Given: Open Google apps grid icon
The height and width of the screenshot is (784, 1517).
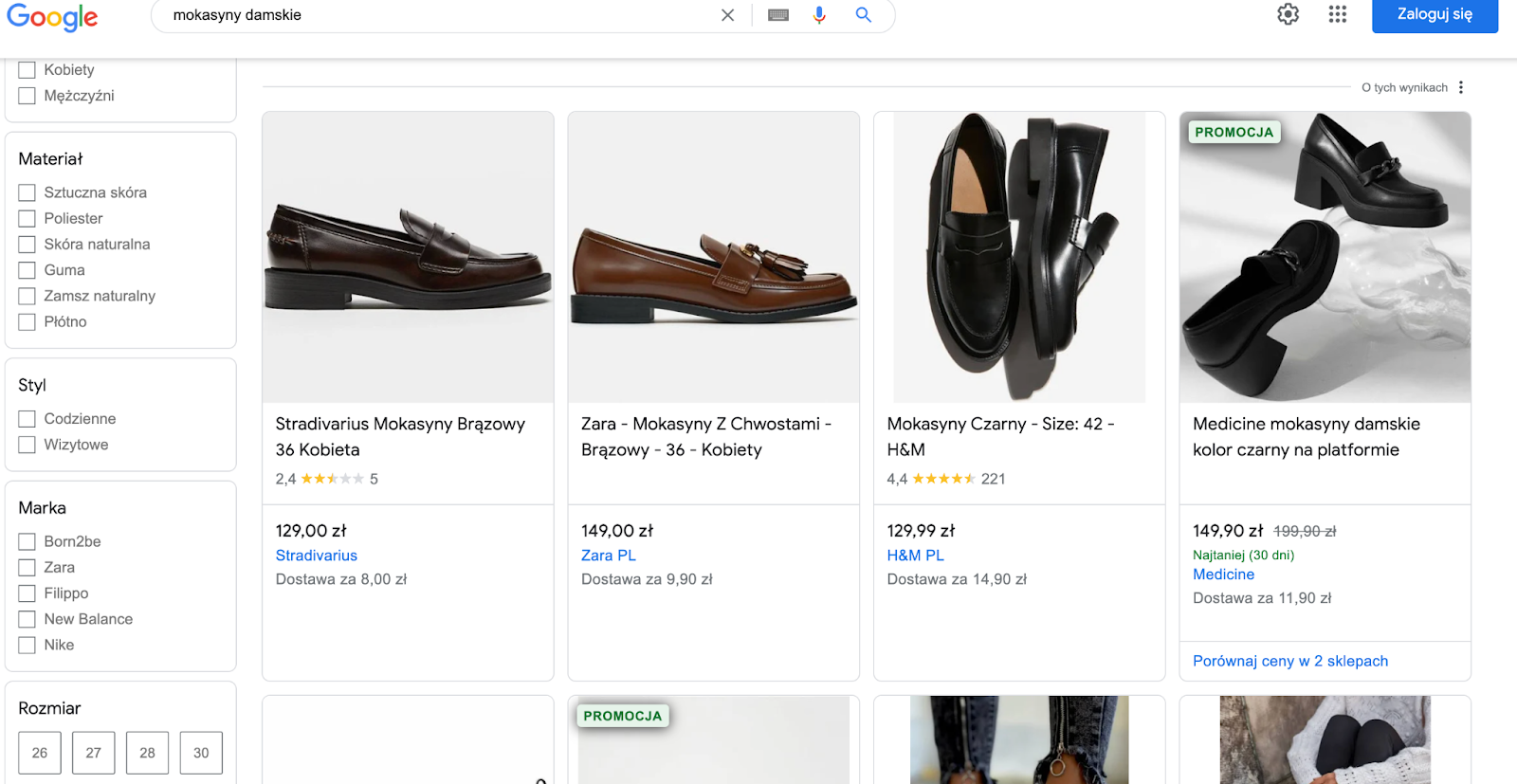Looking at the screenshot, I should click(1338, 14).
